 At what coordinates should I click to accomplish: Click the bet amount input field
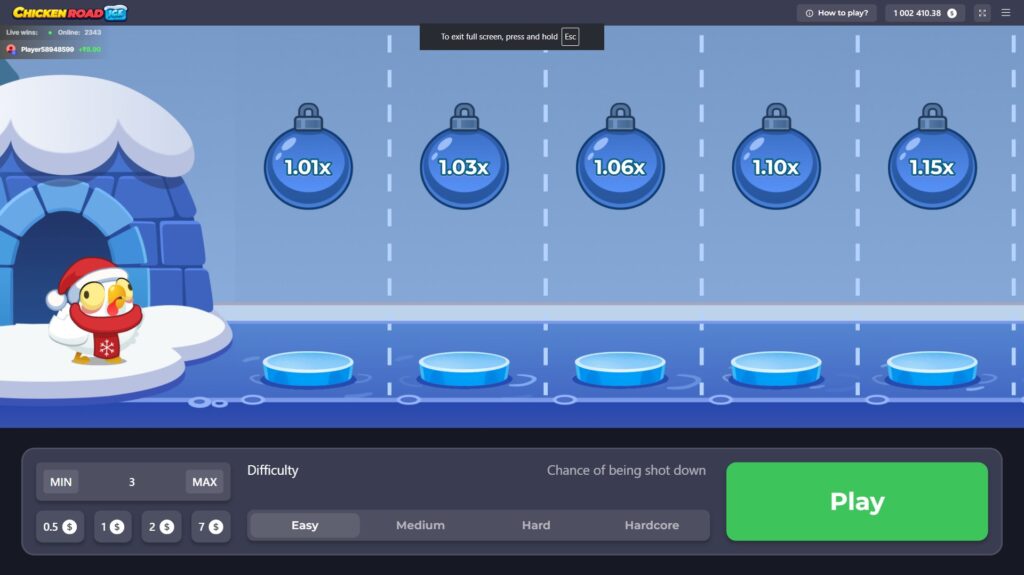[x=132, y=482]
